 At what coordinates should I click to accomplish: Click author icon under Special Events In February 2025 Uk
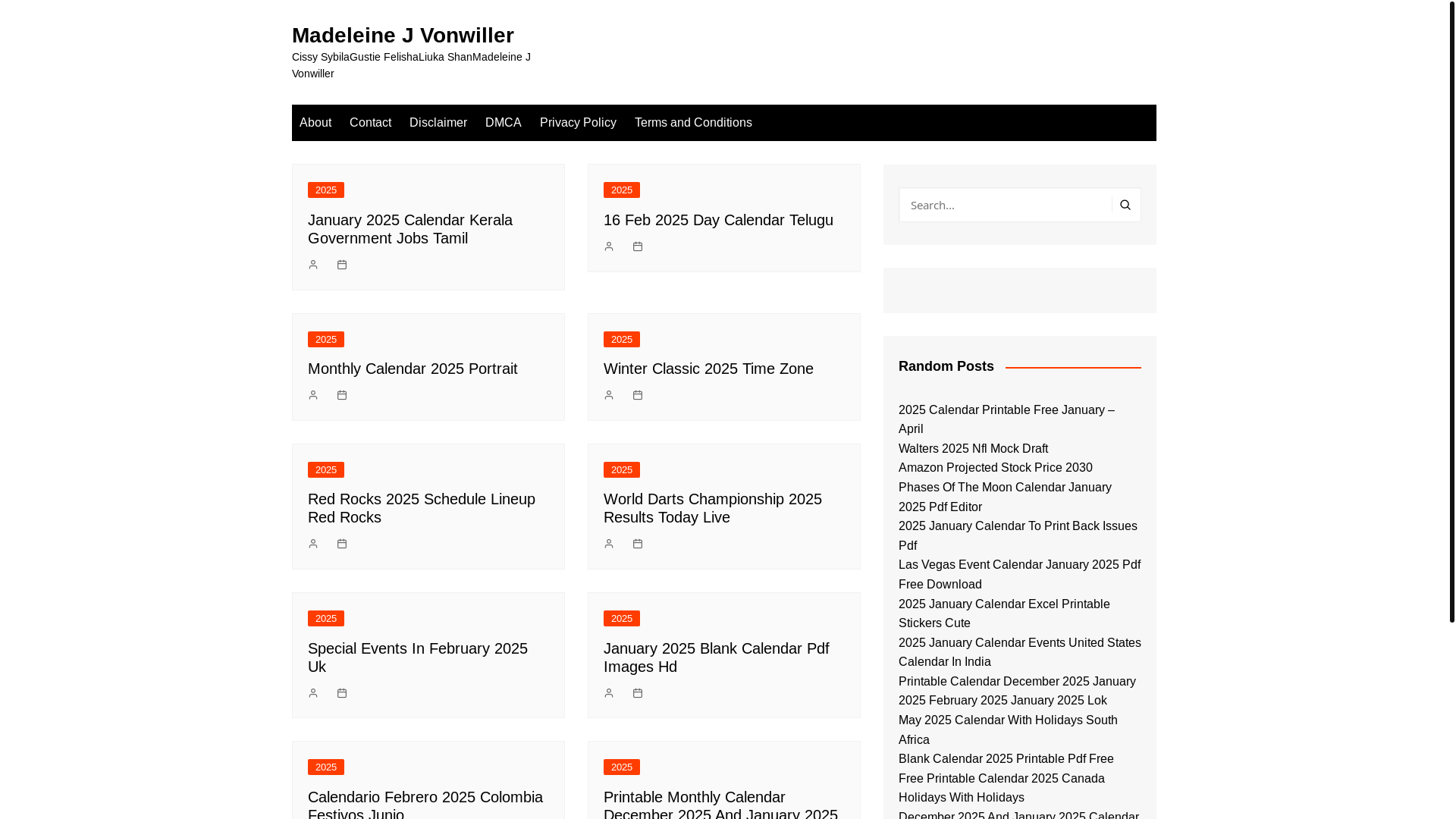point(313,693)
